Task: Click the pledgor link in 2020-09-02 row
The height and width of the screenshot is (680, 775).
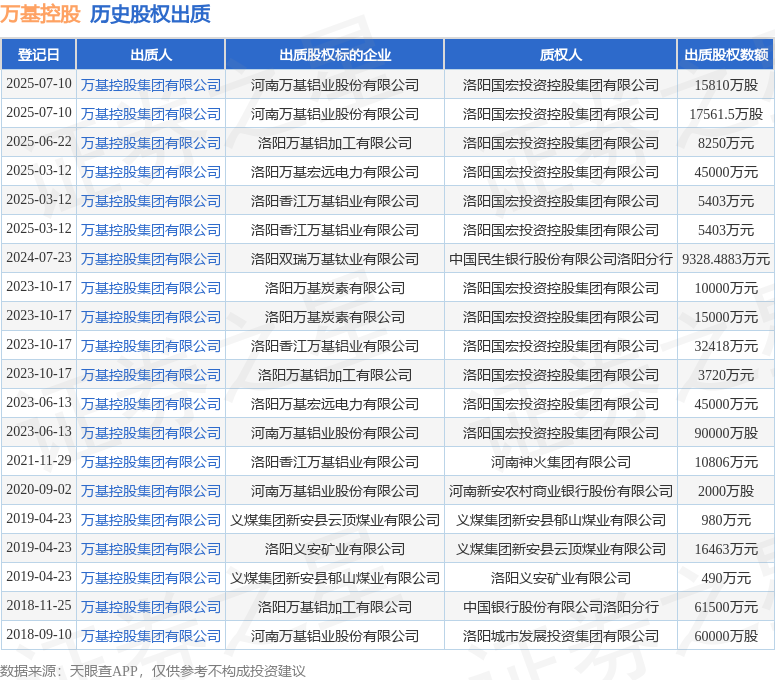Action: coord(150,491)
